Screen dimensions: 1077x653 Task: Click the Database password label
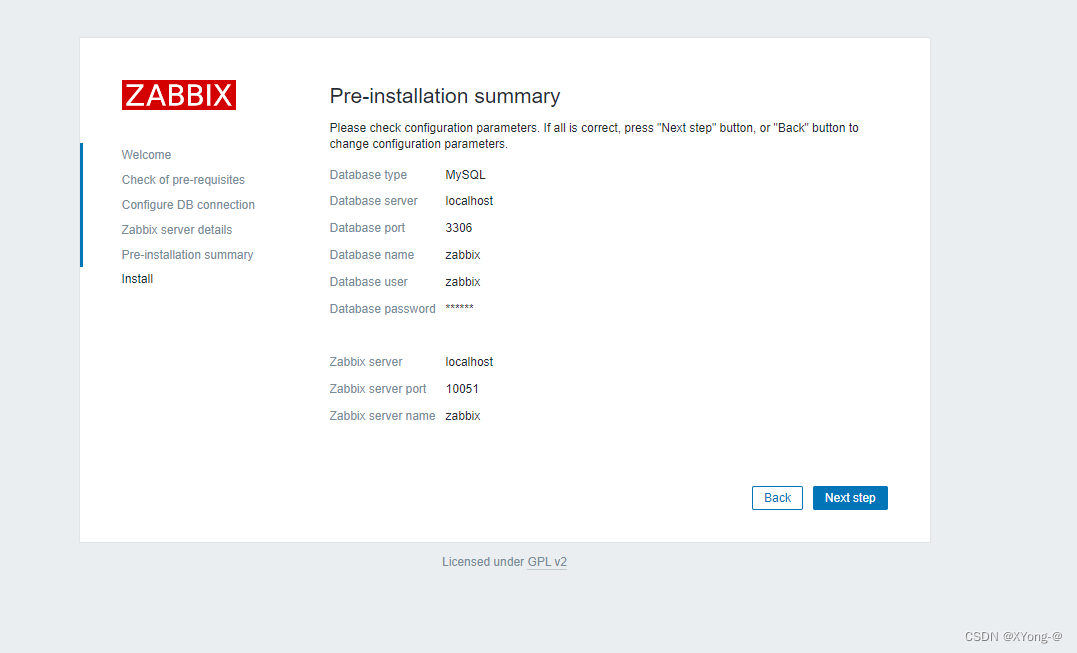click(x=382, y=309)
